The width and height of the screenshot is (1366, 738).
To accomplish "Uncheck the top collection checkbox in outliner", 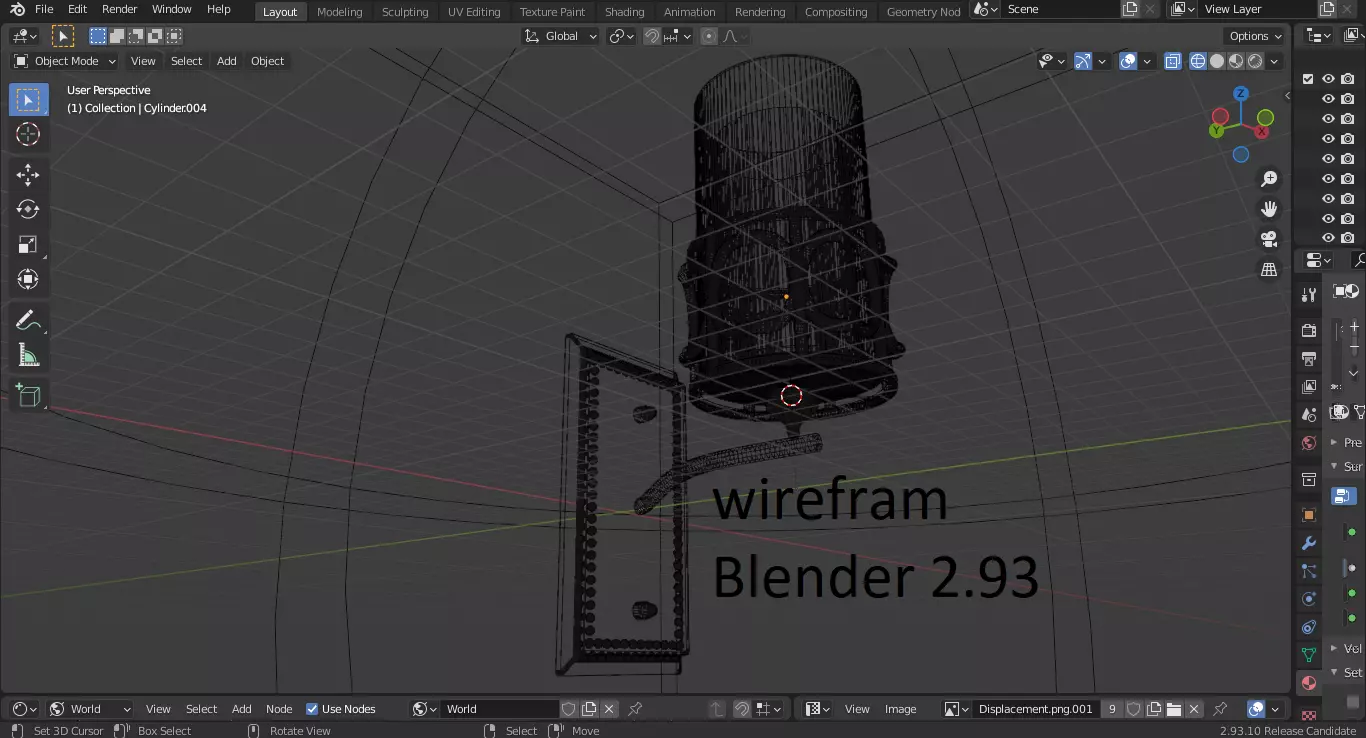I will [1308, 78].
